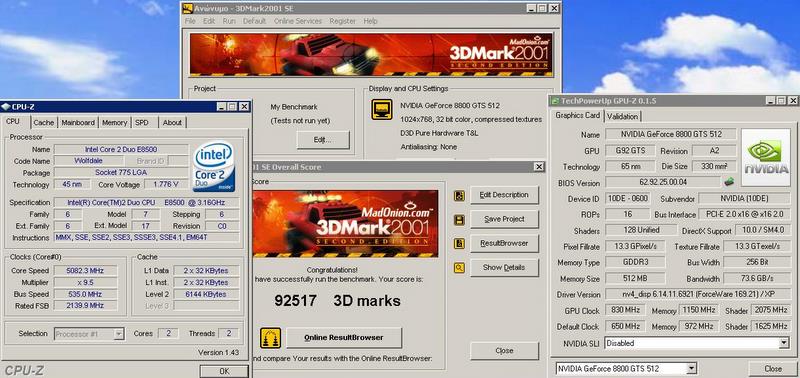
Task: Click the Default Clock 650 MHz field
Action: (x=625, y=326)
